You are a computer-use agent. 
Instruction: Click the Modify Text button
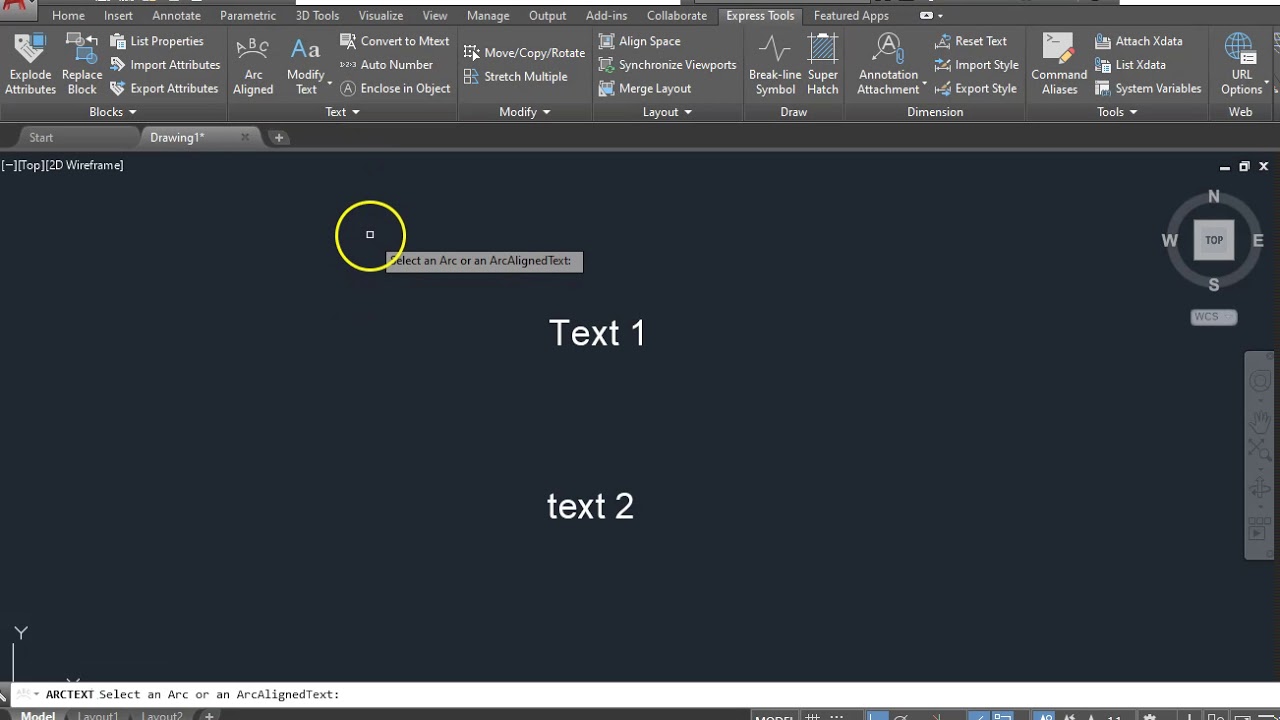(x=305, y=65)
